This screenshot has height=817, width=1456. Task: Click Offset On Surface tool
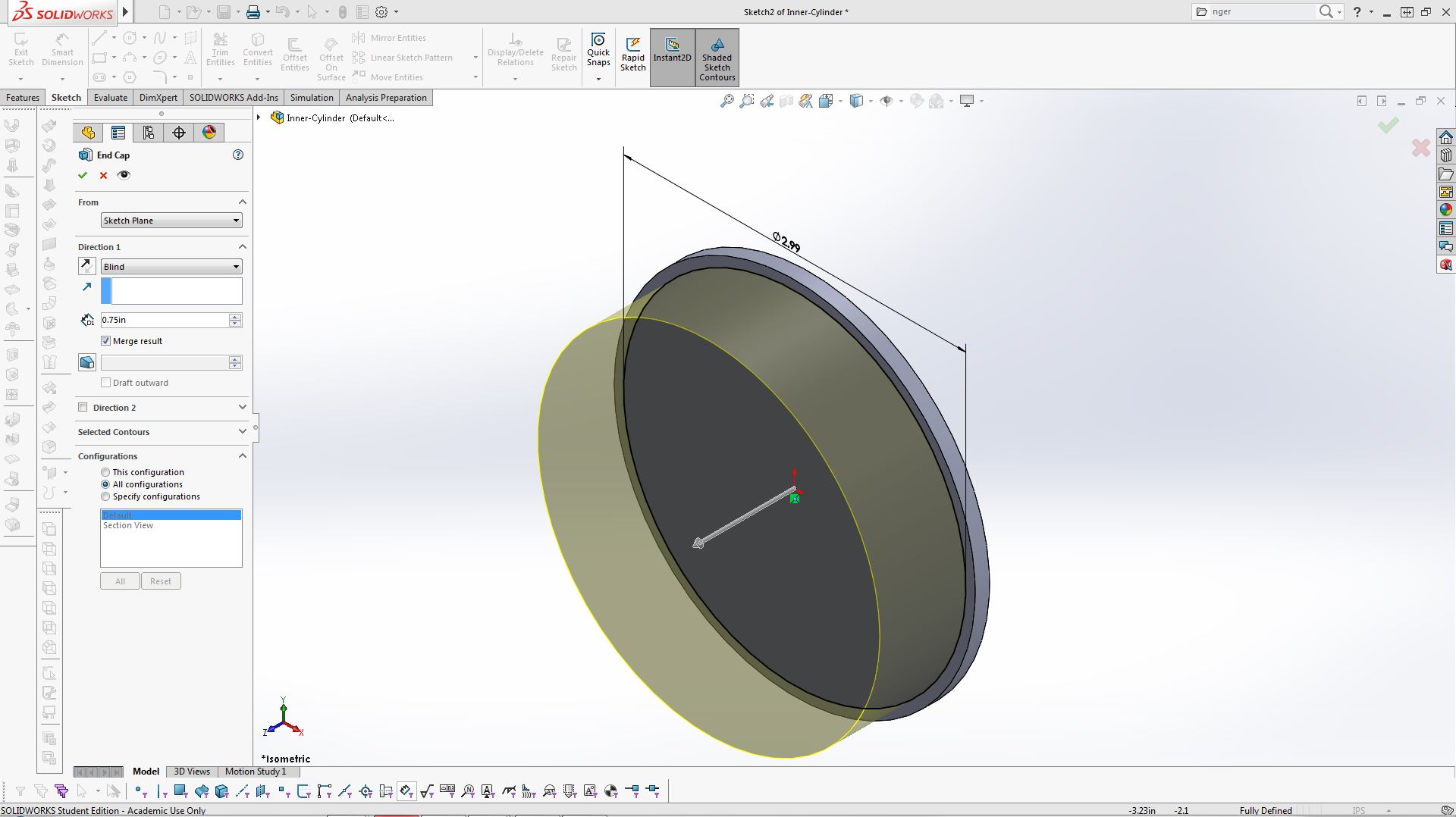331,58
